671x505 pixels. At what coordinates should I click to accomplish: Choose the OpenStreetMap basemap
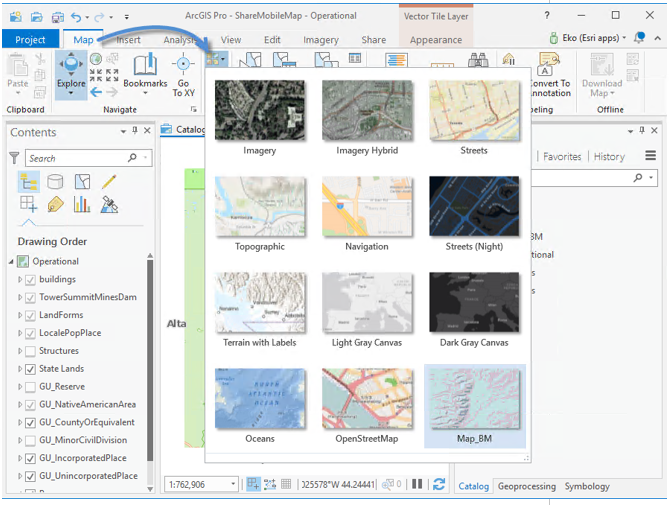(367, 398)
